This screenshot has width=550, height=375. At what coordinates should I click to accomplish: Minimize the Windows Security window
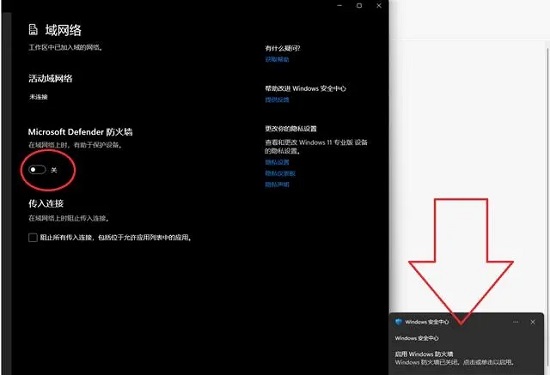point(340,6)
